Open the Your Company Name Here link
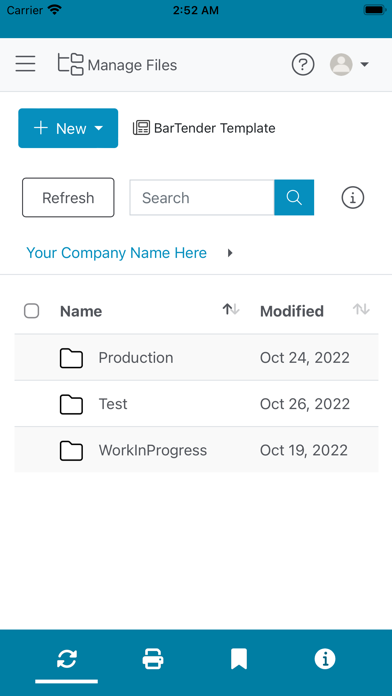 point(116,253)
